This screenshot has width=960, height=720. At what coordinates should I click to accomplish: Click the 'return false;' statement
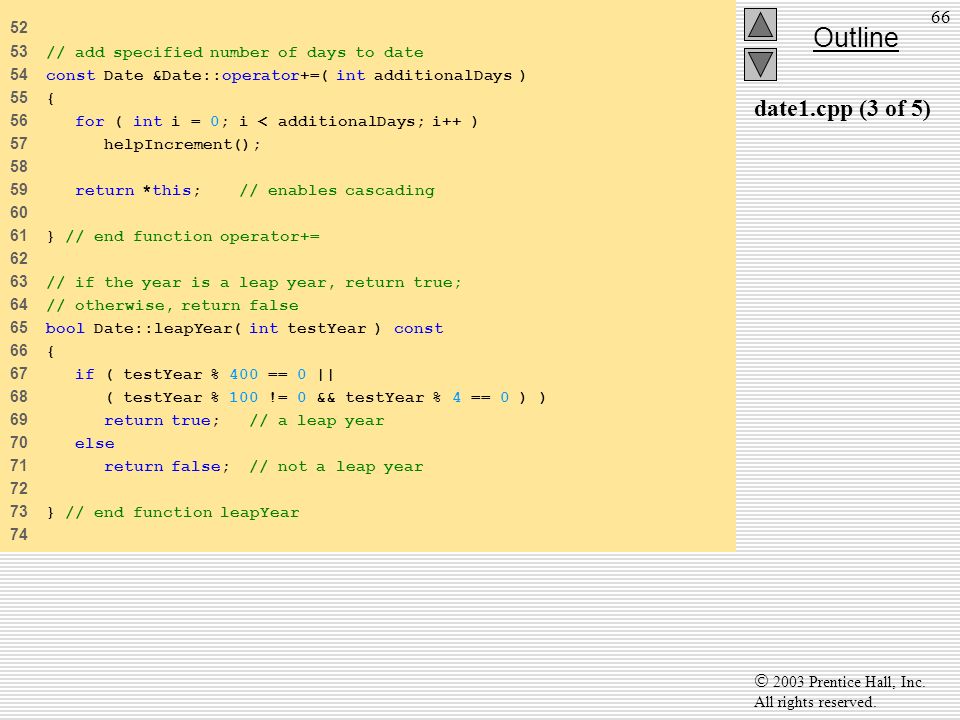coord(167,467)
